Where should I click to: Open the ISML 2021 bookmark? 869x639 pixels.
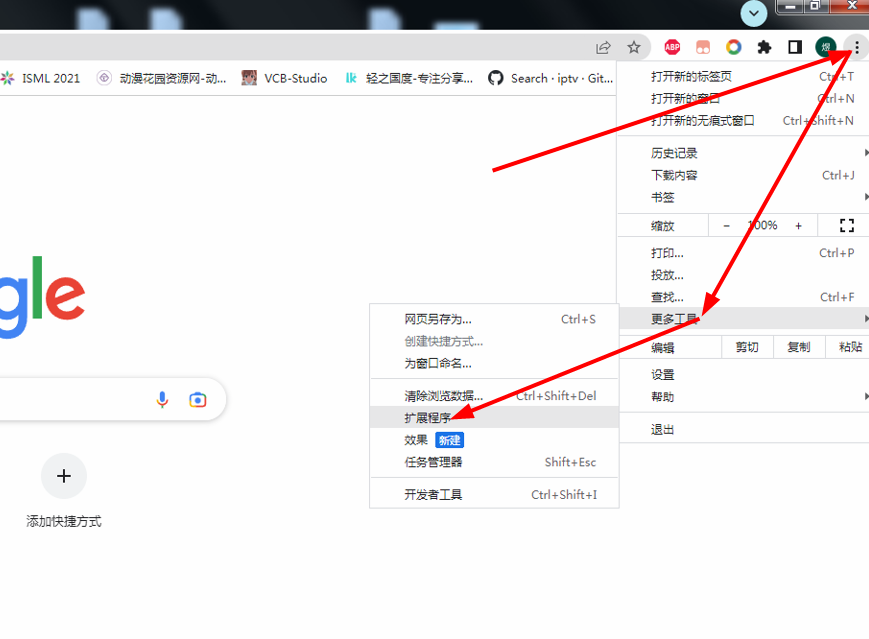[x=41, y=78]
